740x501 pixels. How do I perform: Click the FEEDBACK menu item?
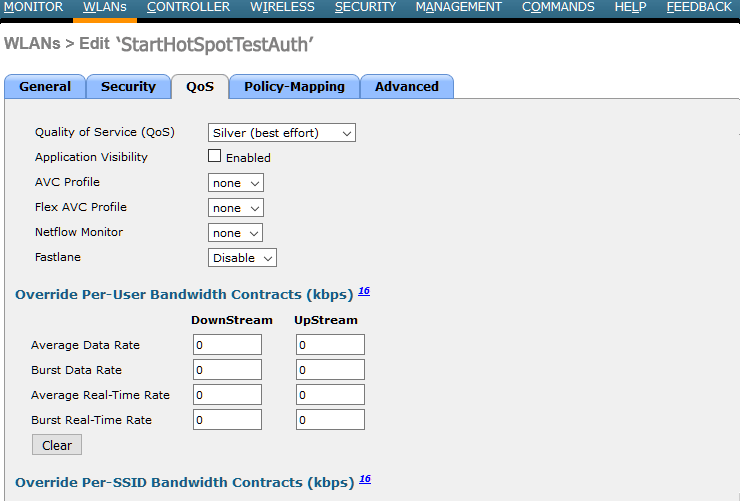pos(699,7)
